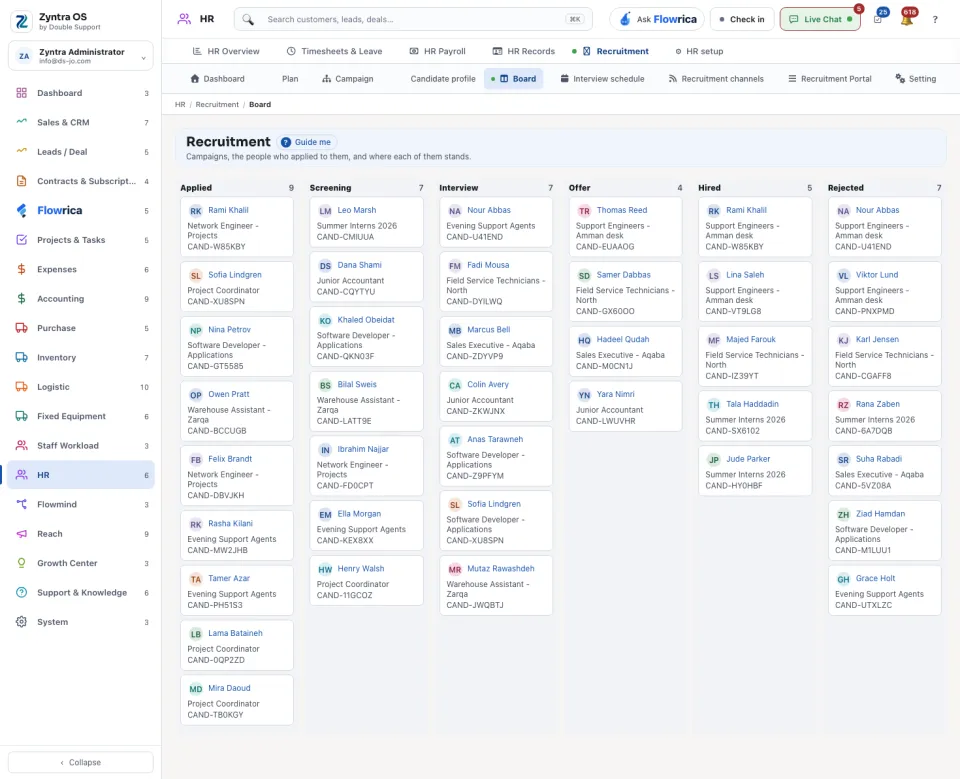
Task: Click candidate ID text CAND-JWQBTJ
Action: coord(474,605)
